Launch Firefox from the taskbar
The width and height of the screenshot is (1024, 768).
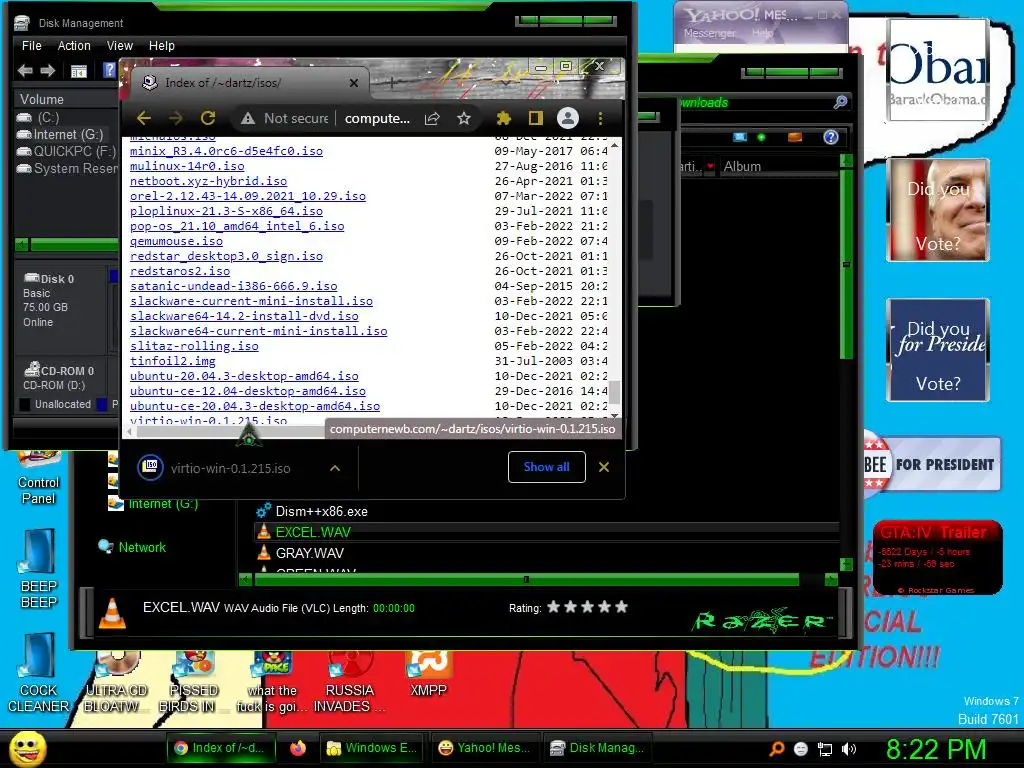pyautogui.click(x=298, y=748)
